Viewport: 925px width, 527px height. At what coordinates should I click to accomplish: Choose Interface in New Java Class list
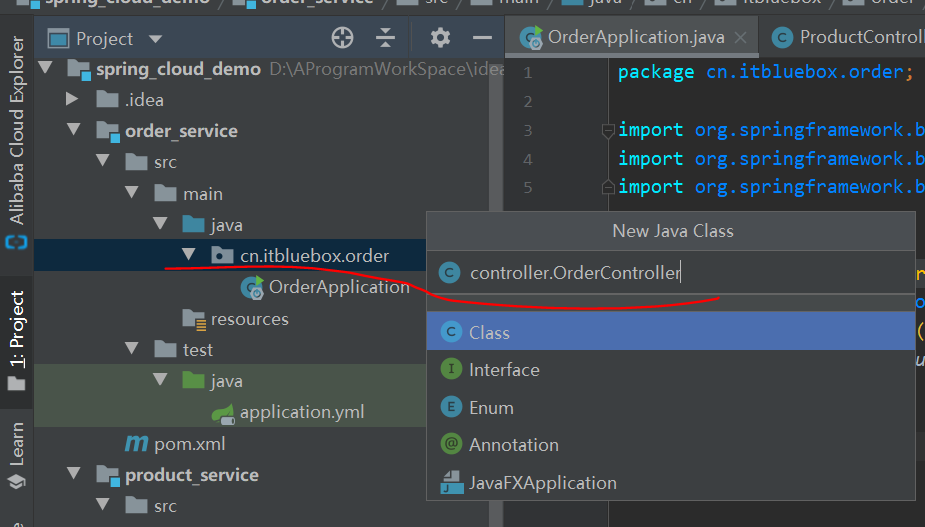(504, 370)
